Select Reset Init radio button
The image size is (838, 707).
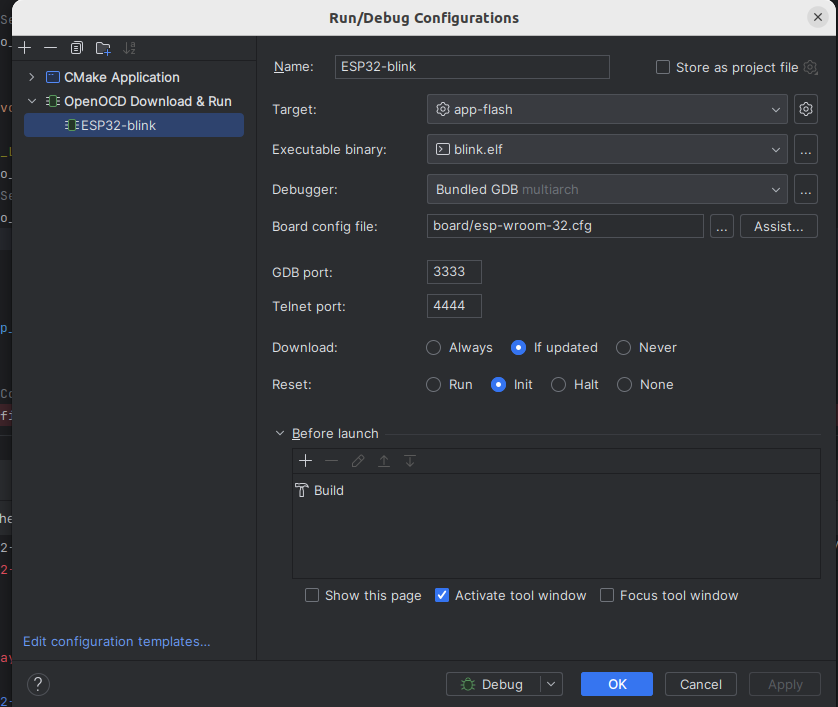pos(498,385)
